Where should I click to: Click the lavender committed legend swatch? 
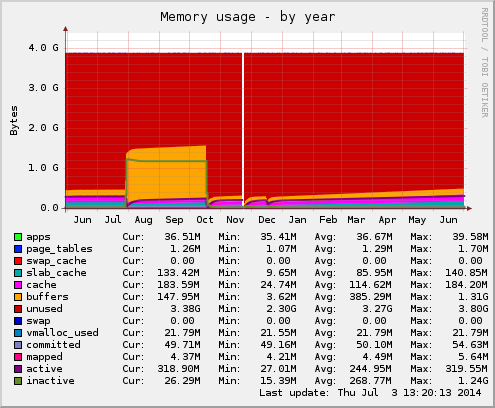coord(18,345)
